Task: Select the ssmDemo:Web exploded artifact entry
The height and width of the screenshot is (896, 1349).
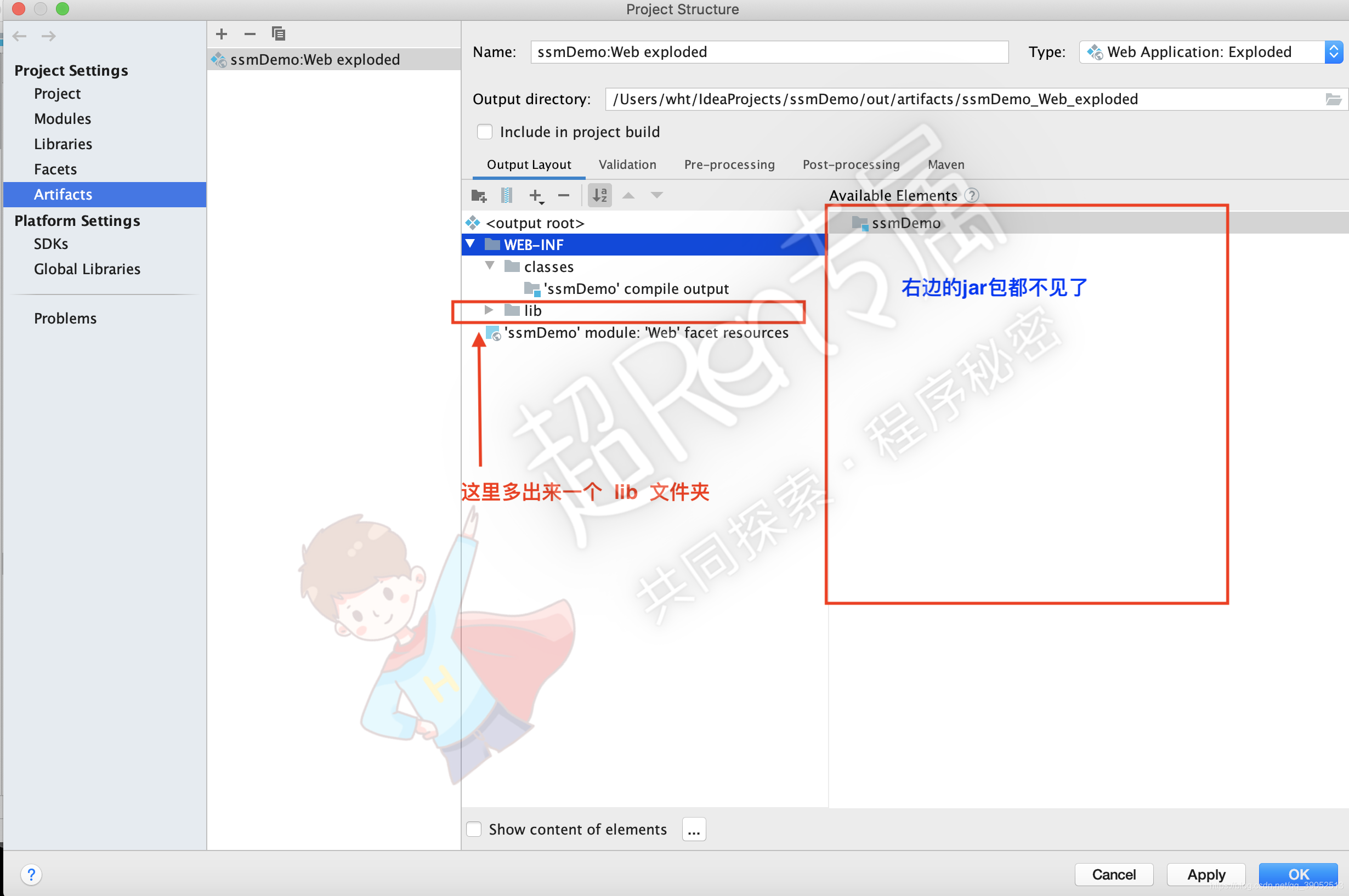Action: coord(333,60)
